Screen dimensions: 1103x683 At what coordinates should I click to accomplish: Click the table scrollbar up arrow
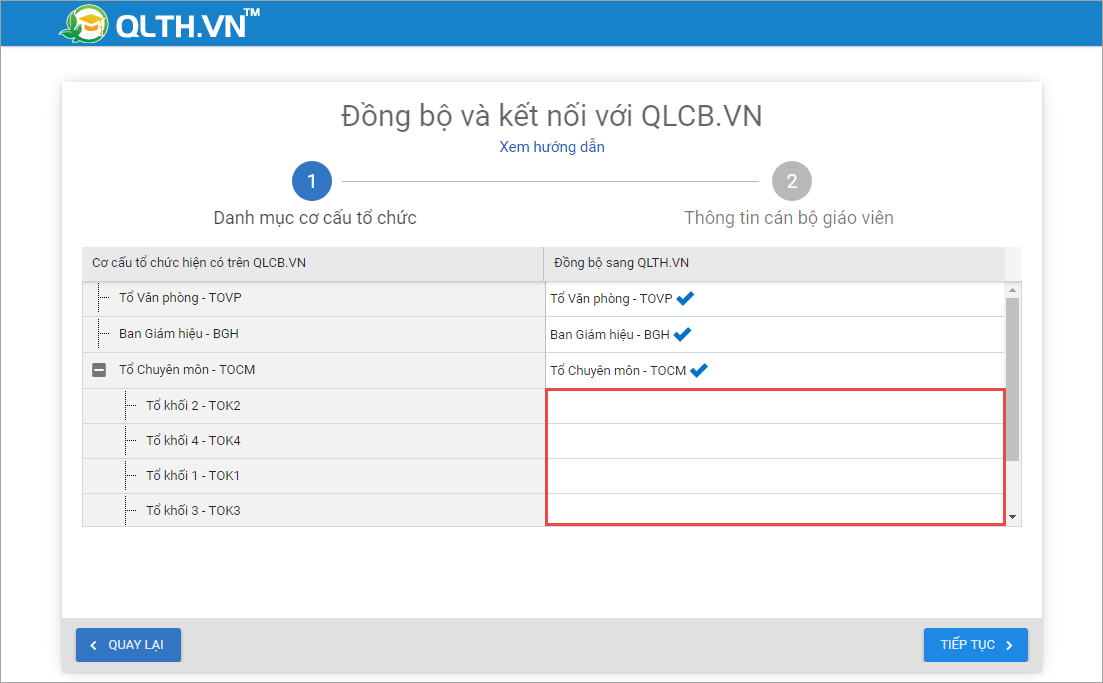[x=1012, y=290]
